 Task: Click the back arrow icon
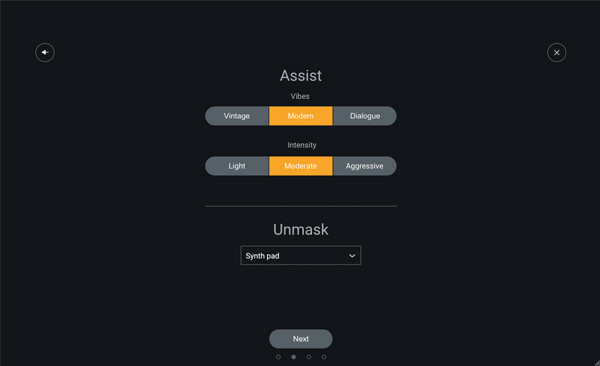click(45, 52)
